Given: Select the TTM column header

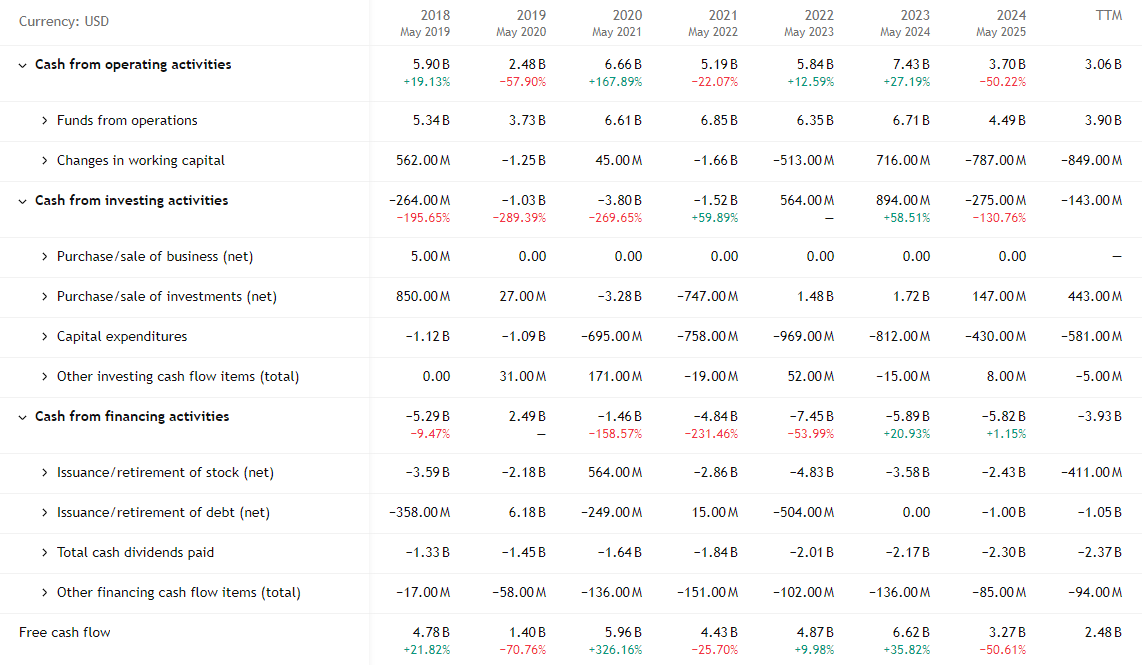Looking at the screenshot, I should [1109, 16].
